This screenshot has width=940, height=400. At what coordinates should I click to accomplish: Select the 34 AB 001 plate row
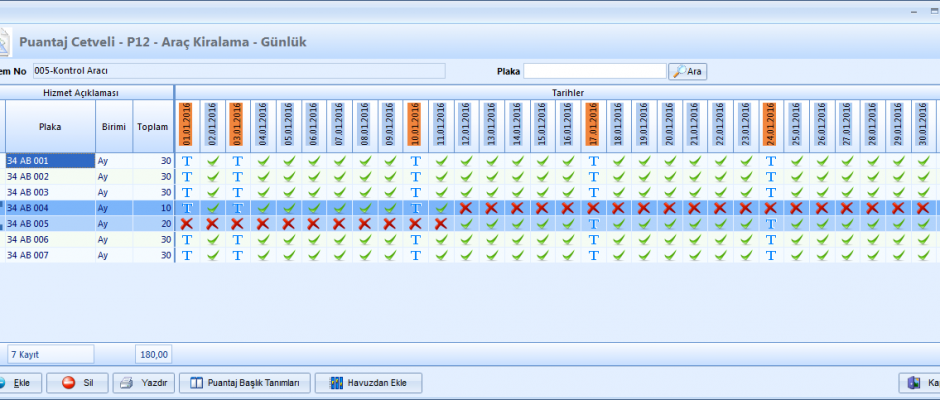50,160
